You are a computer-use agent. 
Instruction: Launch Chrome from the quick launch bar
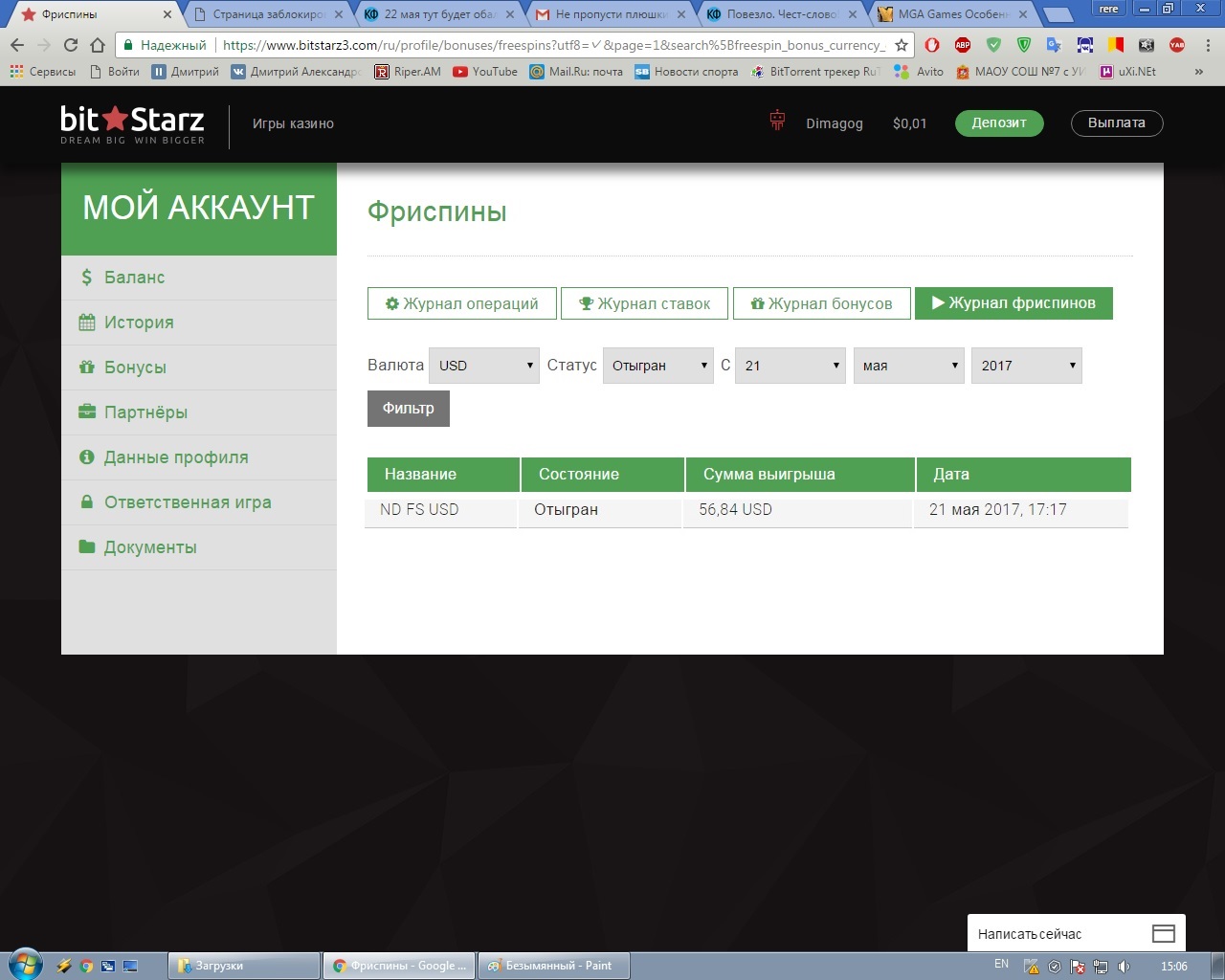86,966
